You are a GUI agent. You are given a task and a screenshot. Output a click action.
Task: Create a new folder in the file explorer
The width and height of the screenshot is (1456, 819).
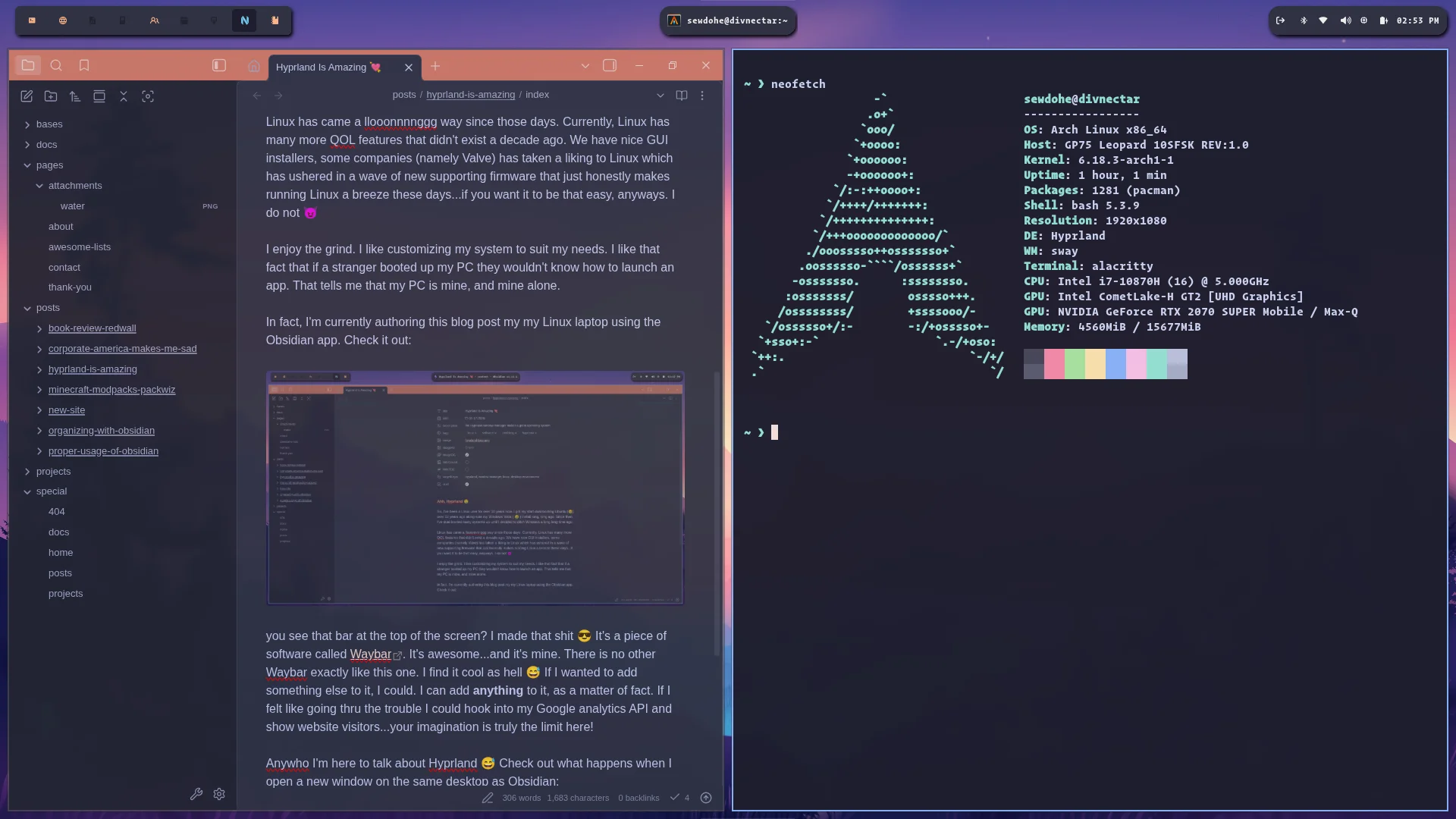[51, 96]
